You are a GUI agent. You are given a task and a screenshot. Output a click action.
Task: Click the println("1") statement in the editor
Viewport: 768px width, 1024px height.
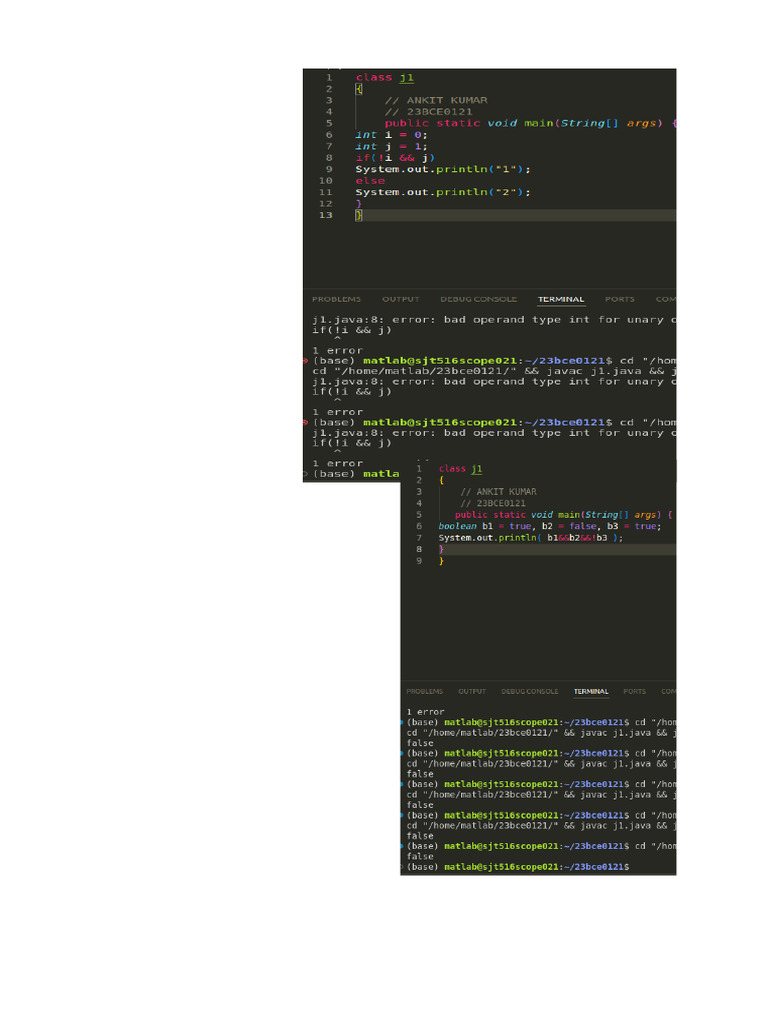(443, 169)
